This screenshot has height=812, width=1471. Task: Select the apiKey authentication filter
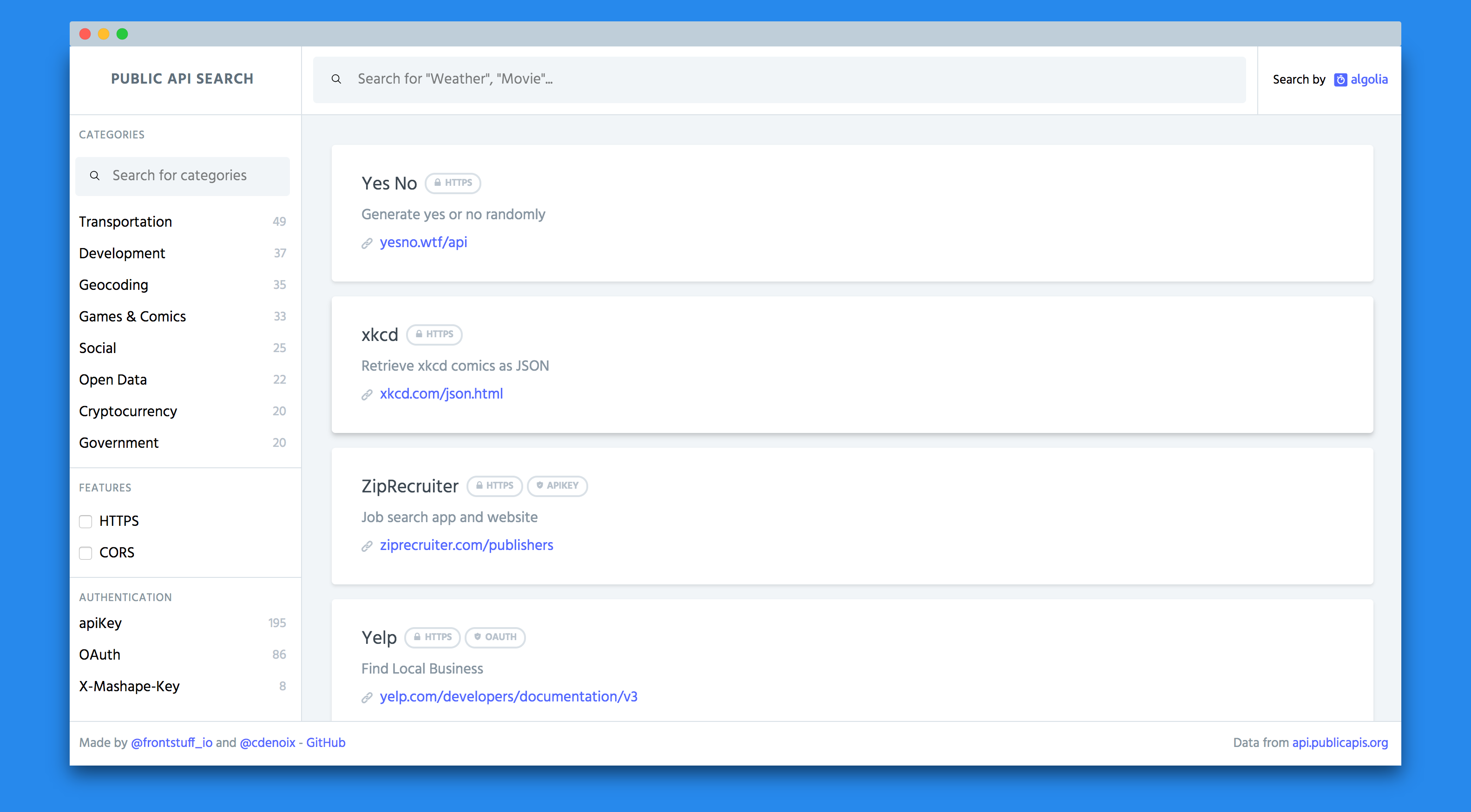(x=100, y=623)
